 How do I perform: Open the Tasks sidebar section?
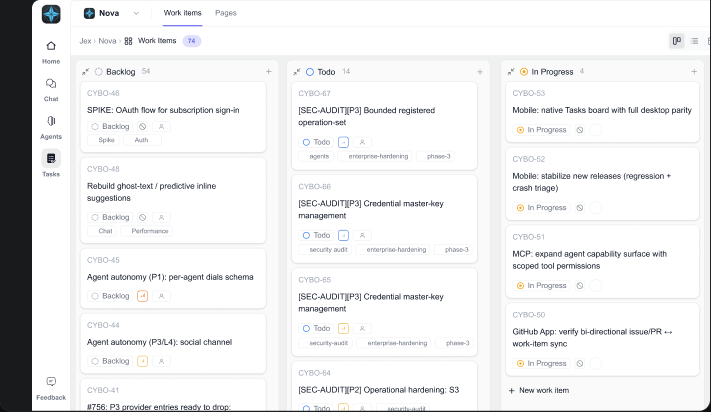click(x=51, y=164)
